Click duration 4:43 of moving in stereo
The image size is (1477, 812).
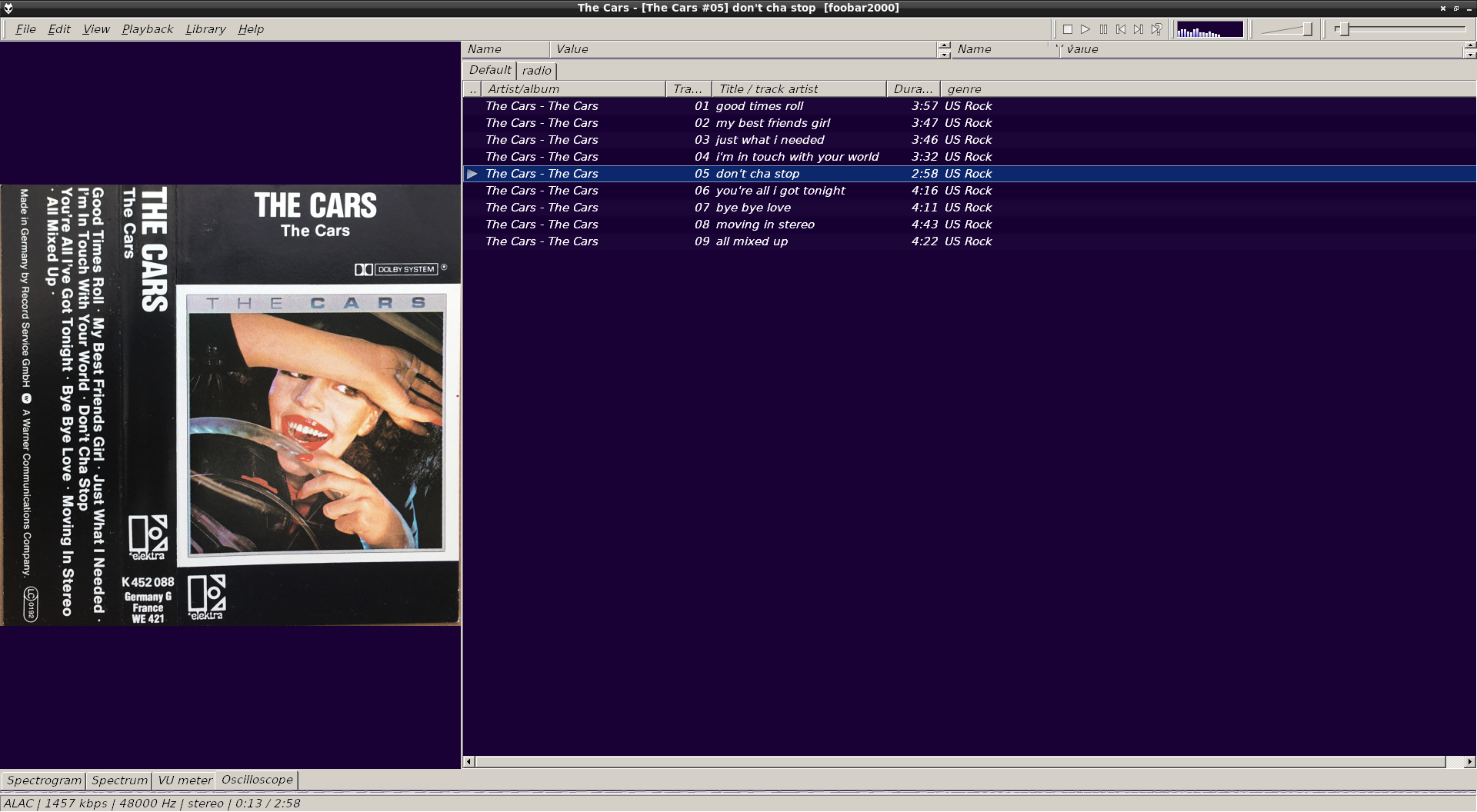(x=925, y=225)
